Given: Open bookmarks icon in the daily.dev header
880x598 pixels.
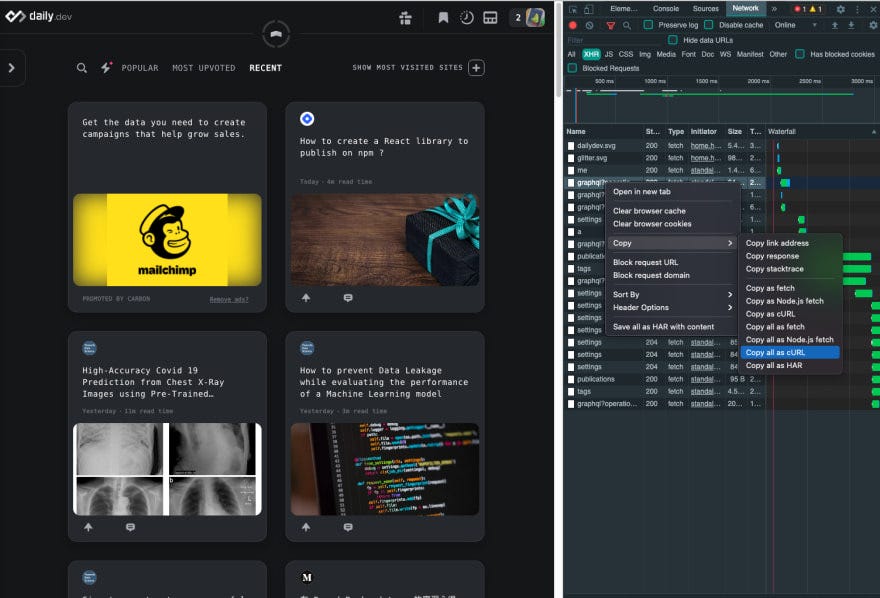Looking at the screenshot, I should (x=442, y=18).
